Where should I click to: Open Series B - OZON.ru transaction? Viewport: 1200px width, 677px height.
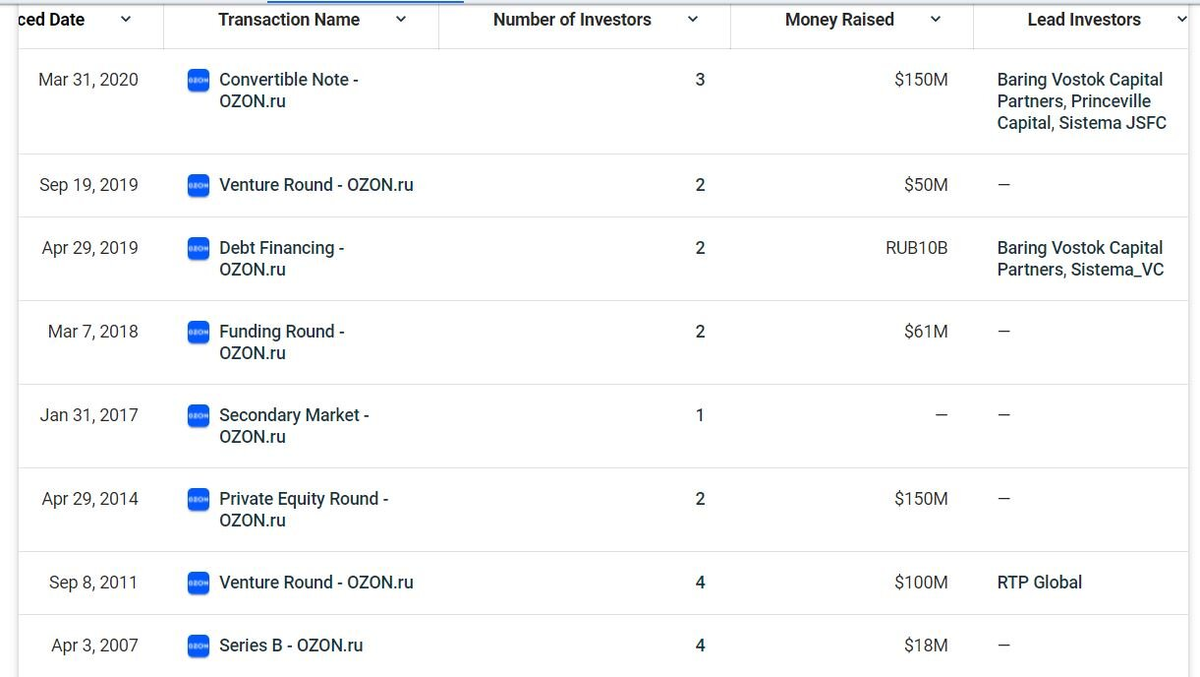[x=291, y=645]
